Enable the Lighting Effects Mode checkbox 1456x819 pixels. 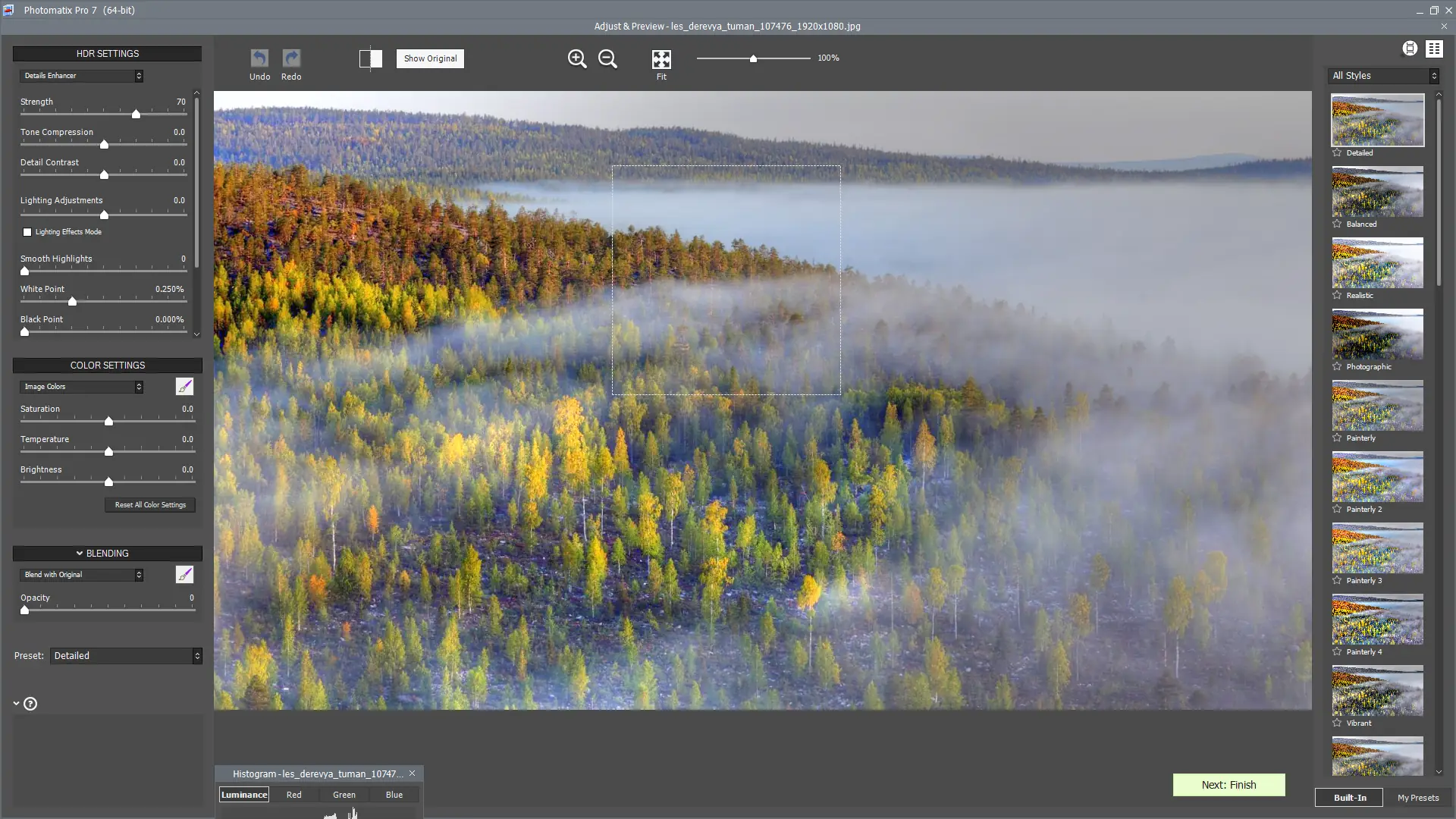pos(27,232)
